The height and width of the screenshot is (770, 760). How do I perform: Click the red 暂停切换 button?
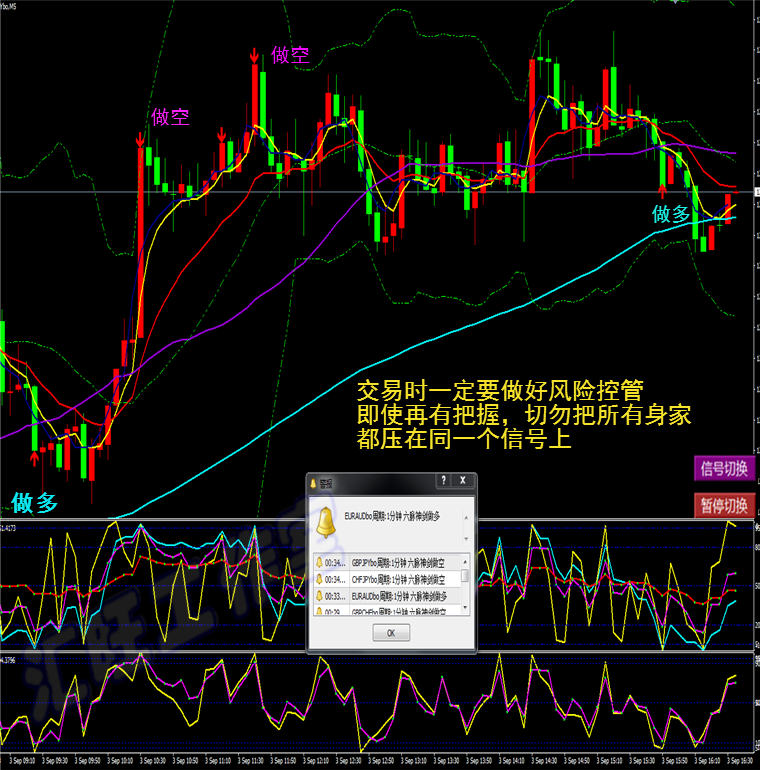click(724, 505)
